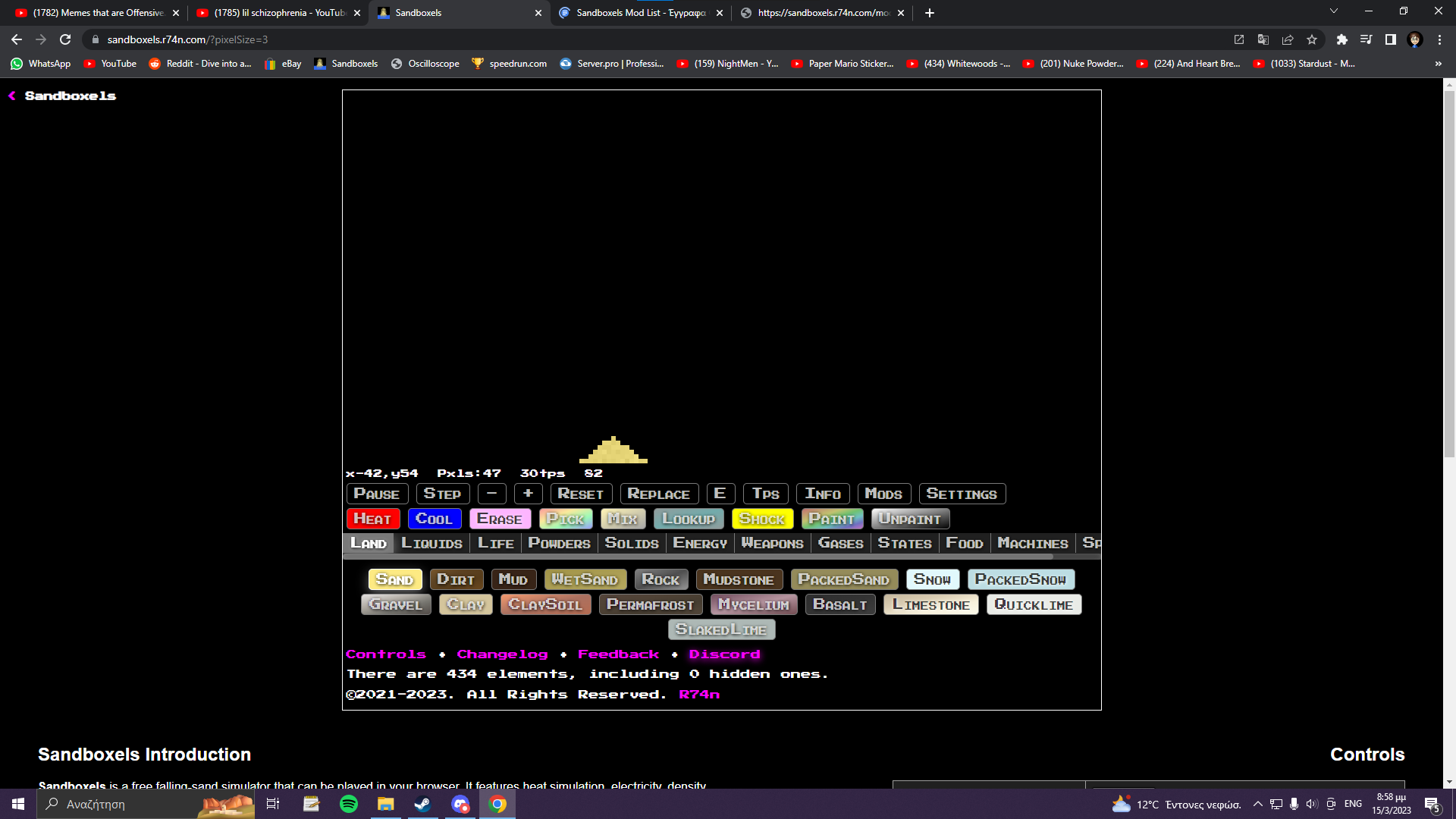Viewport: 1456px width, 819px height.
Task: Select the Pick tool
Action: coord(566,519)
